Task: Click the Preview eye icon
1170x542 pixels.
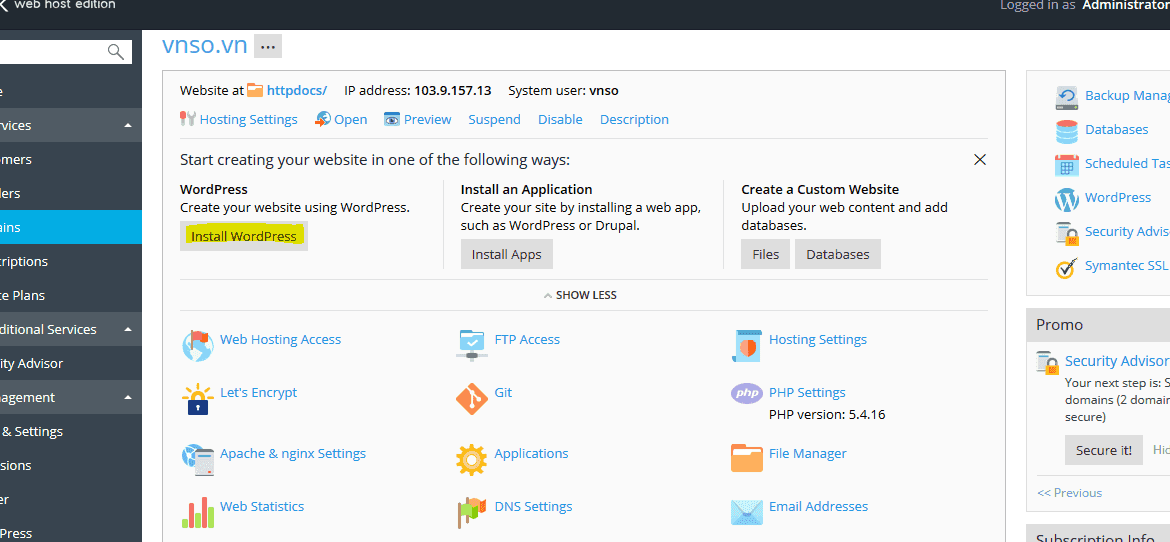Action: [392, 119]
